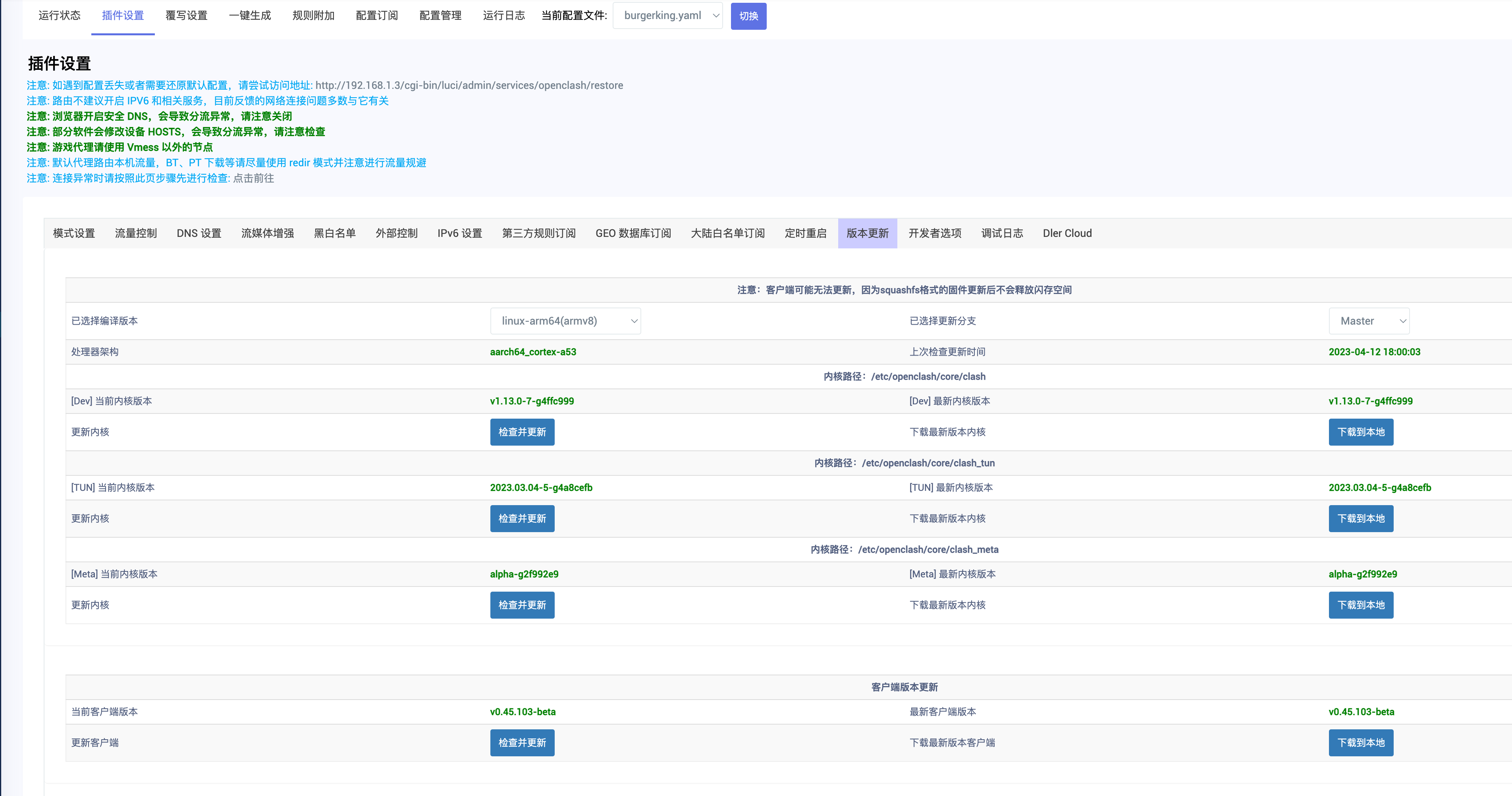Open 运行日志 tab
This screenshot has width=1512, height=796.
[x=503, y=16]
